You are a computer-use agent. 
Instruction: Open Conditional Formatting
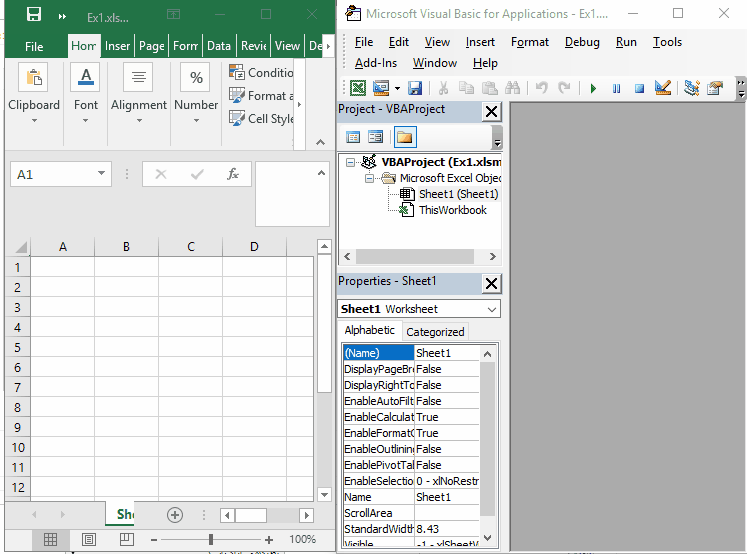pyautogui.click(x=261, y=72)
